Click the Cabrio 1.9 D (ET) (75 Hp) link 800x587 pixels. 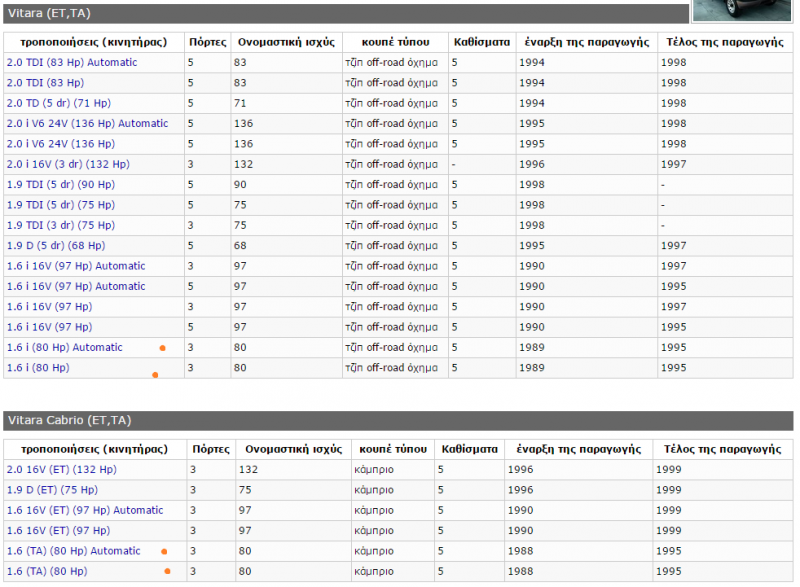click(52, 491)
